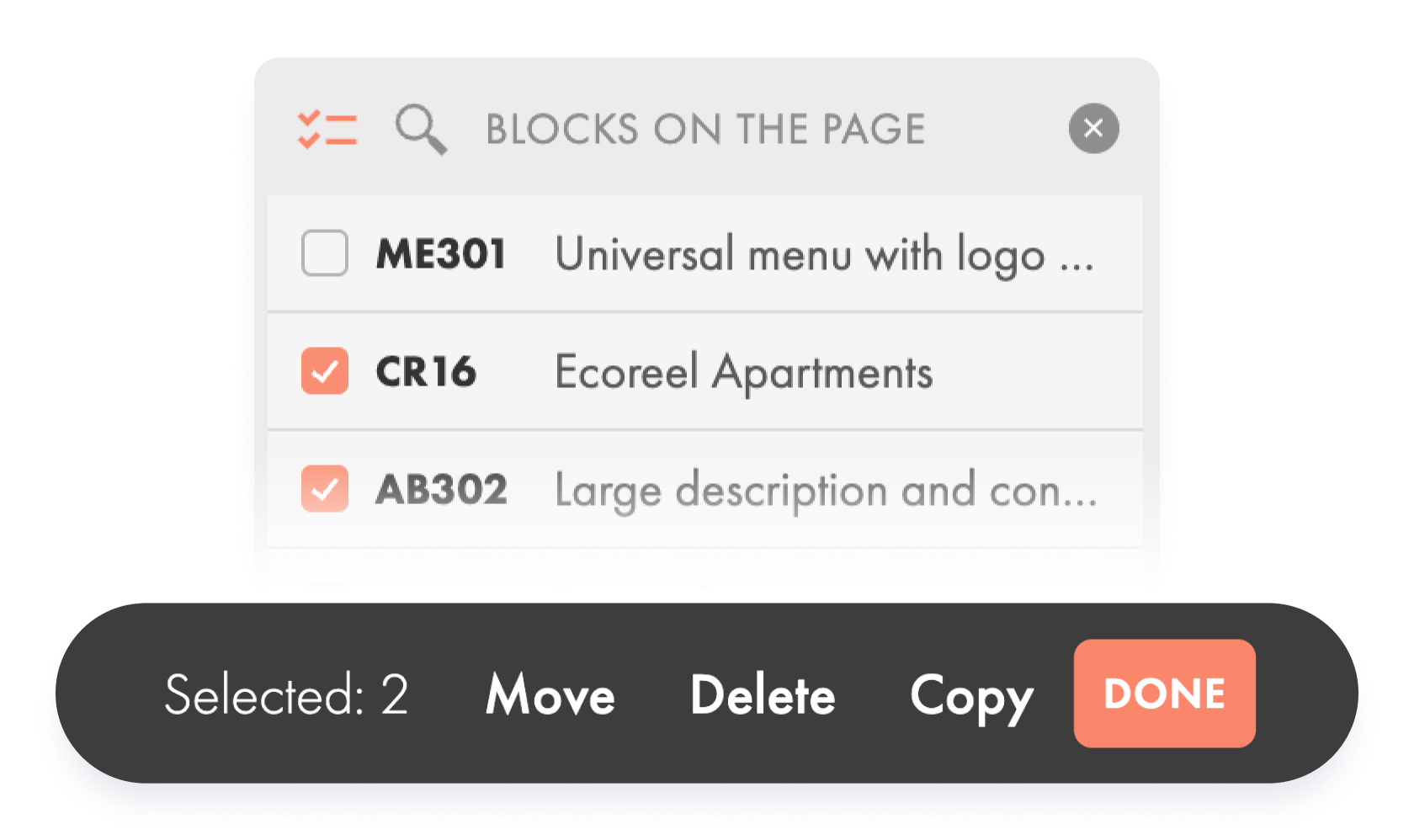
Task: Click the orange Done button
Action: pos(1164,694)
